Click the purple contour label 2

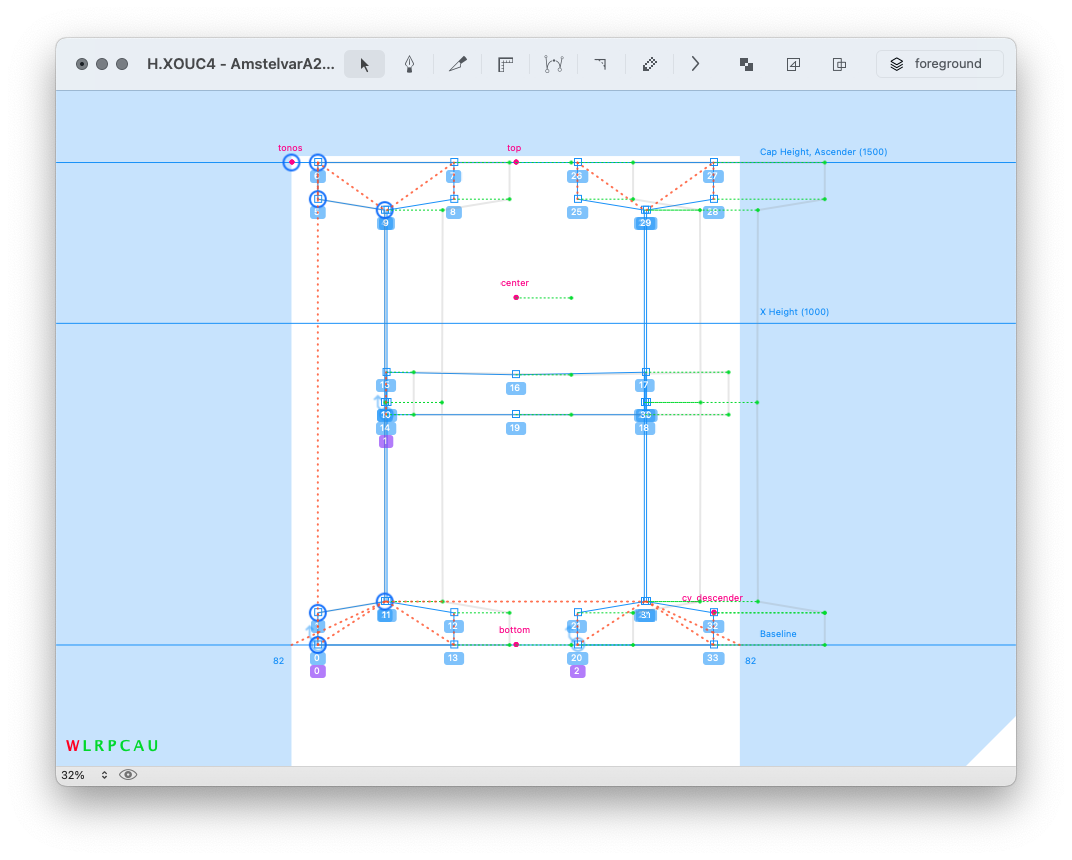pyautogui.click(x=577, y=672)
